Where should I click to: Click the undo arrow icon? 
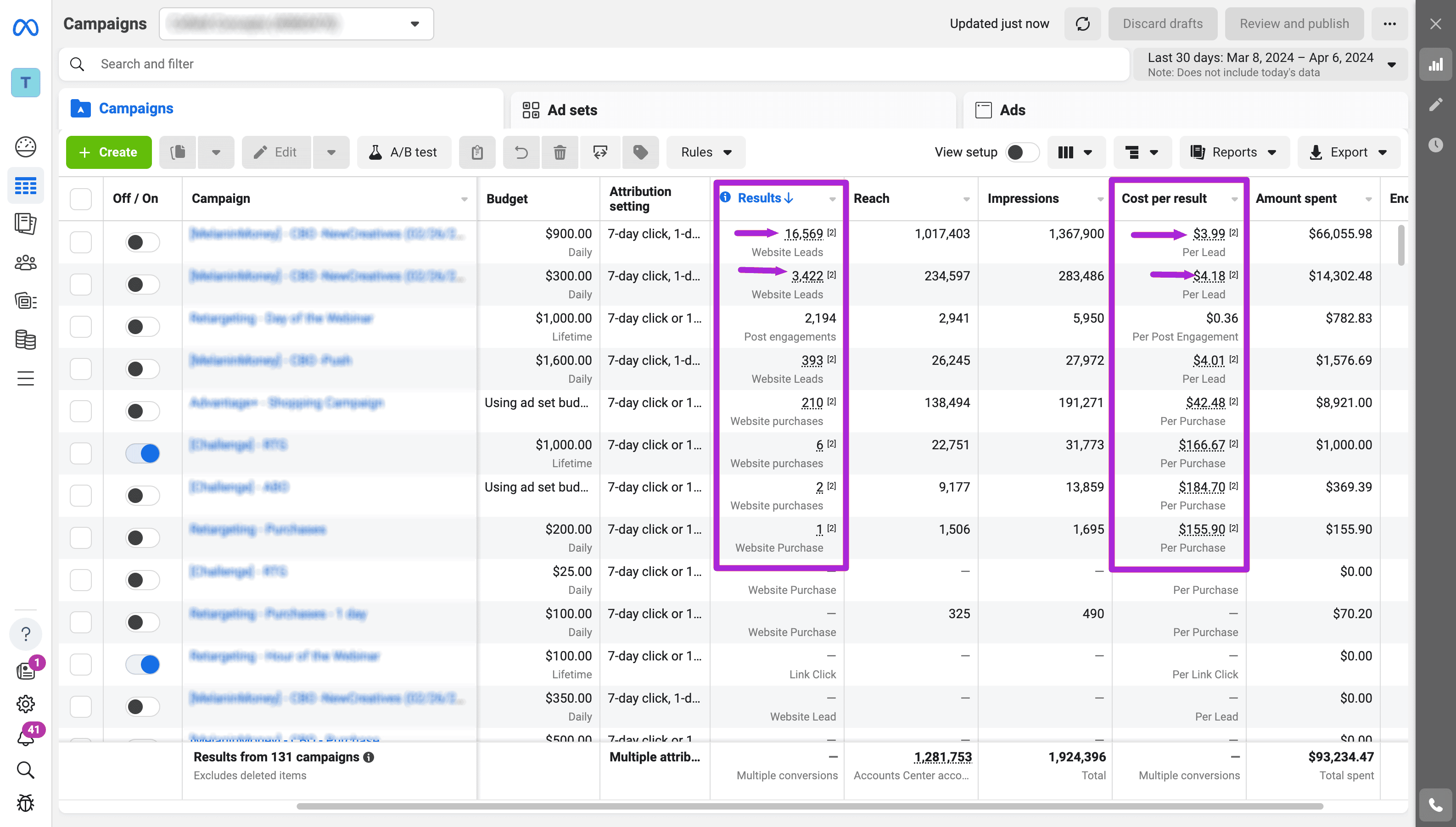(x=521, y=152)
